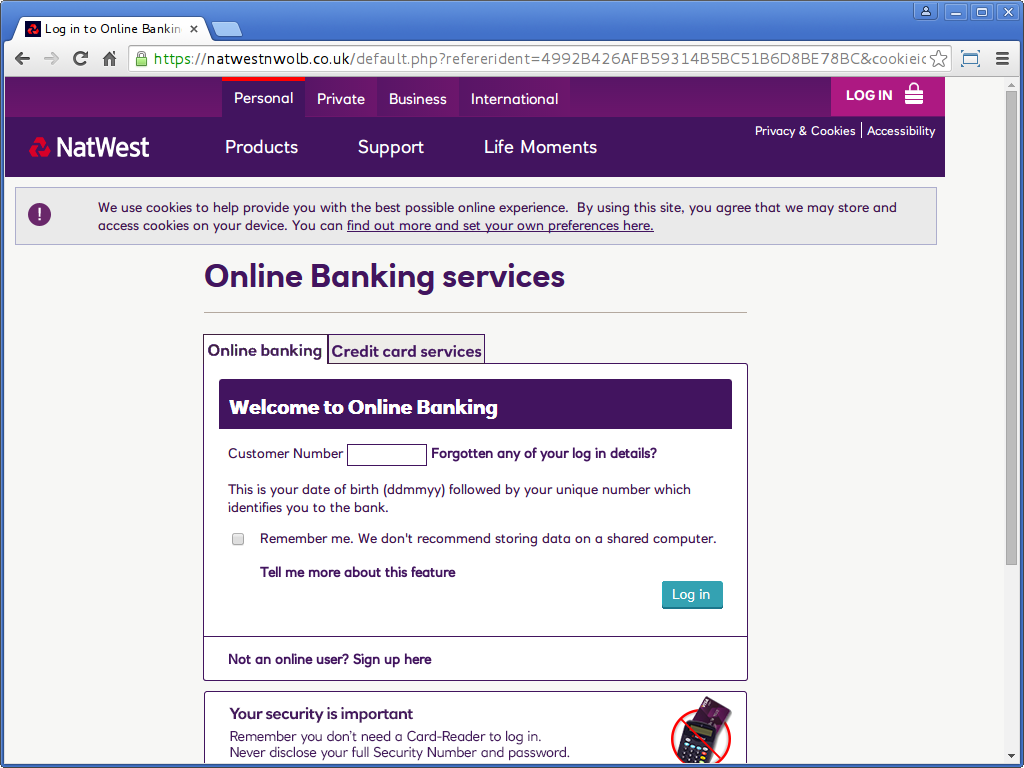Go to the International section
1024x768 pixels.
515,99
